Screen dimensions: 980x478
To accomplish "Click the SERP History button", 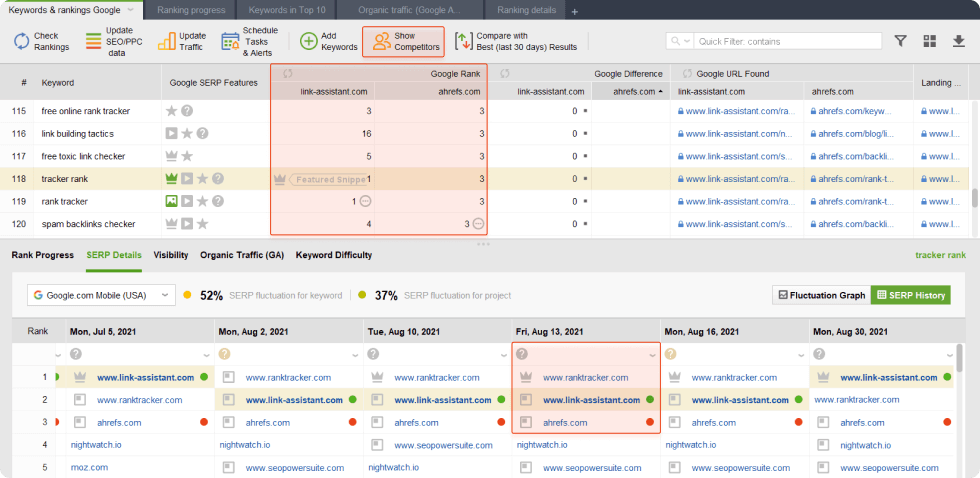I will coord(911,295).
